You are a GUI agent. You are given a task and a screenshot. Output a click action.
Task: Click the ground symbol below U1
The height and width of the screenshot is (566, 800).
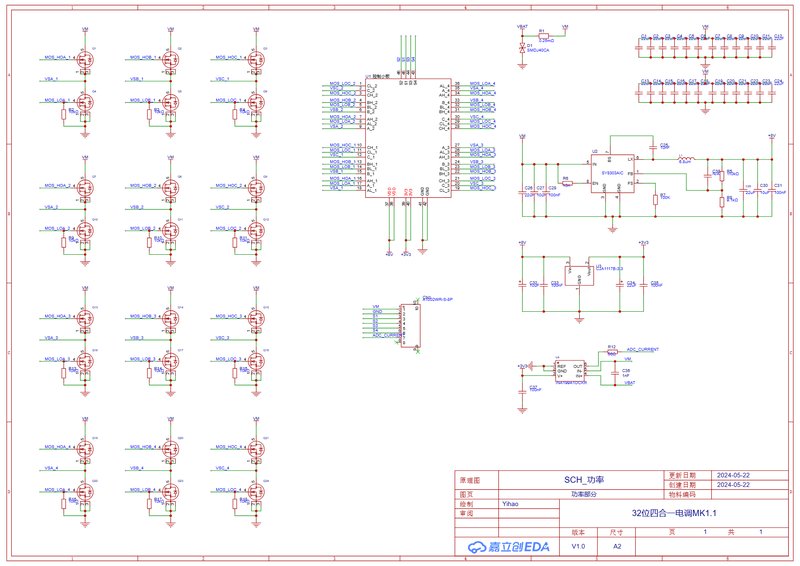[422, 251]
